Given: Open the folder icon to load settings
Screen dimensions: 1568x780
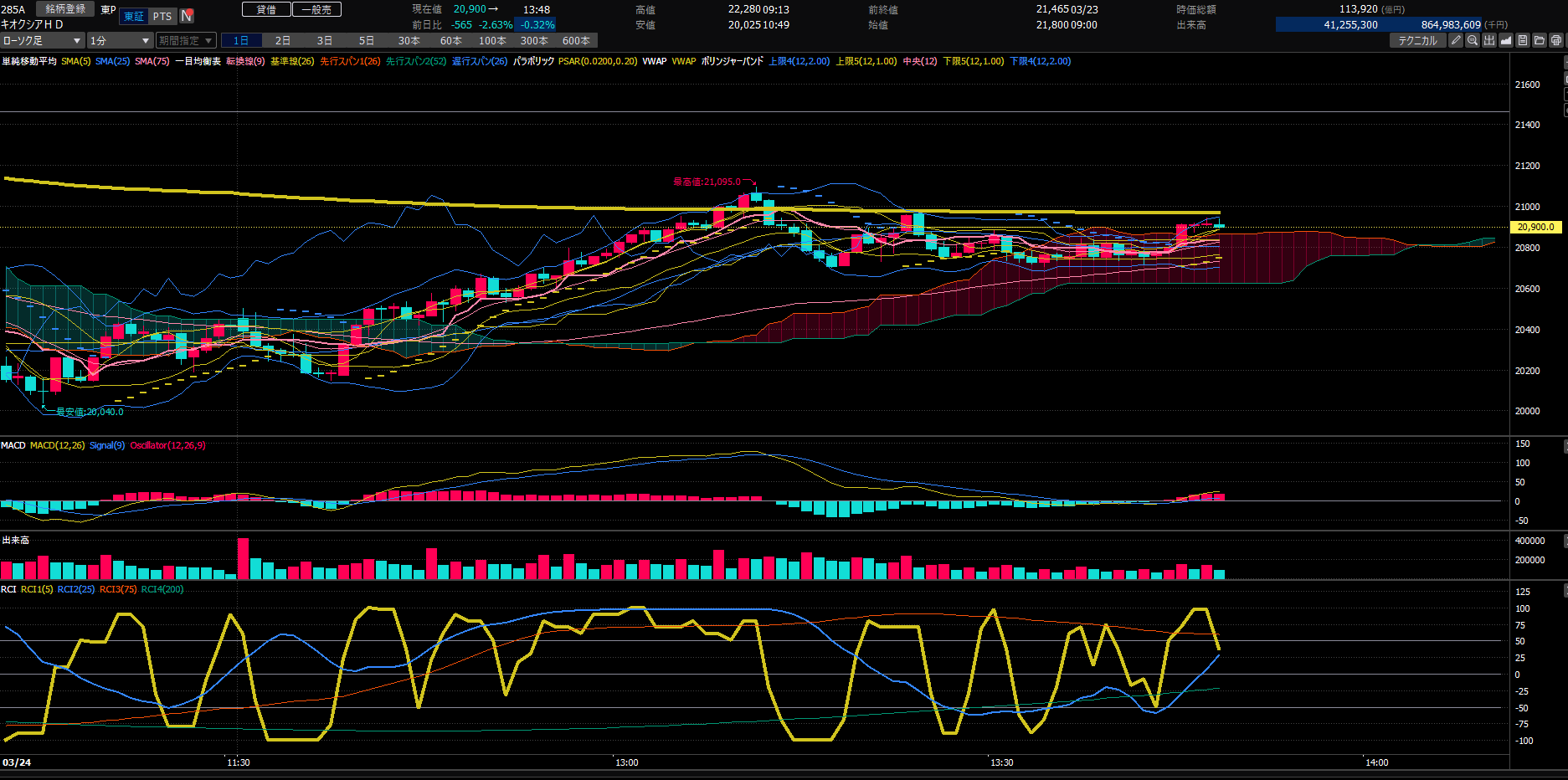Looking at the screenshot, I should click(1540, 40).
